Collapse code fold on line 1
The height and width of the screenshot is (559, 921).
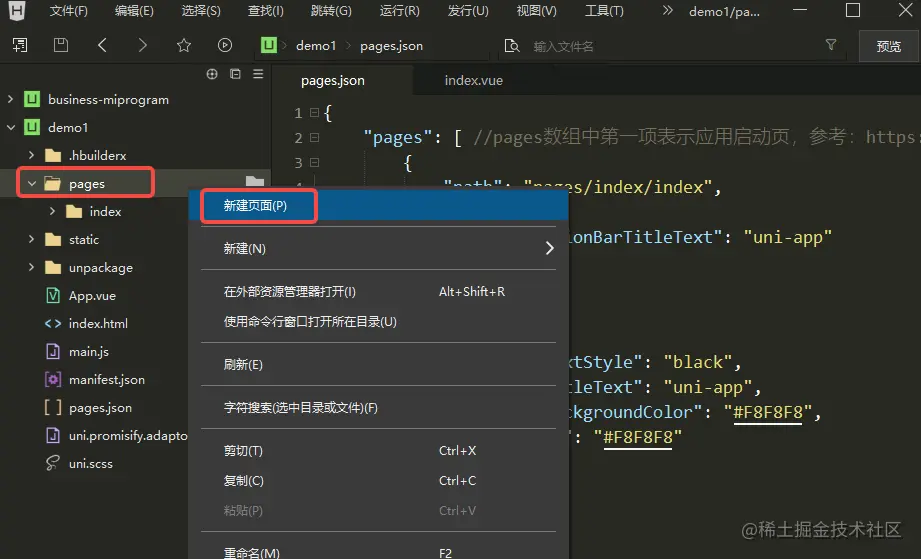point(314,112)
